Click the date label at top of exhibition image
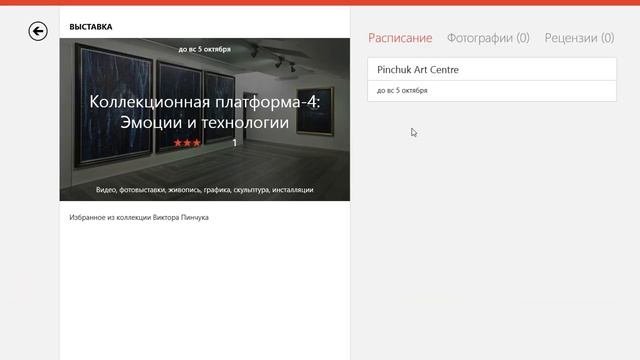Screen dimensions: 640x360 tap(204, 49)
